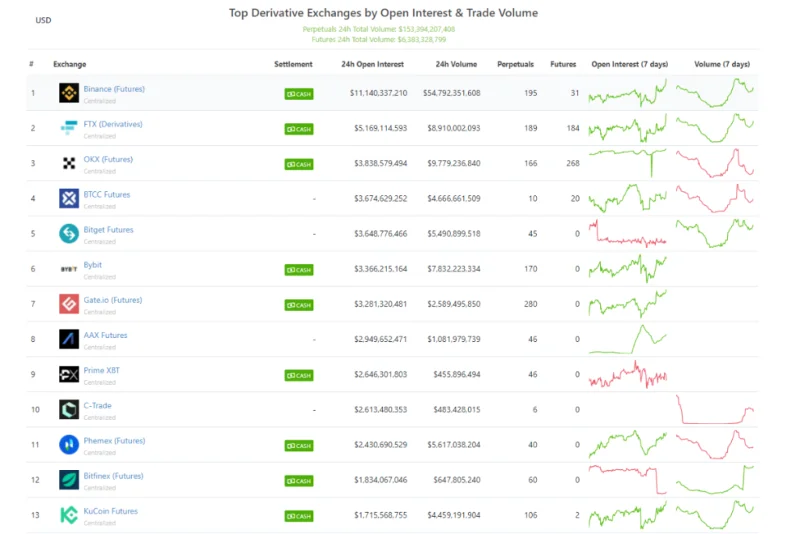Click the Cash settlement badge for FTX
800x534 pixels.
[x=299, y=129]
